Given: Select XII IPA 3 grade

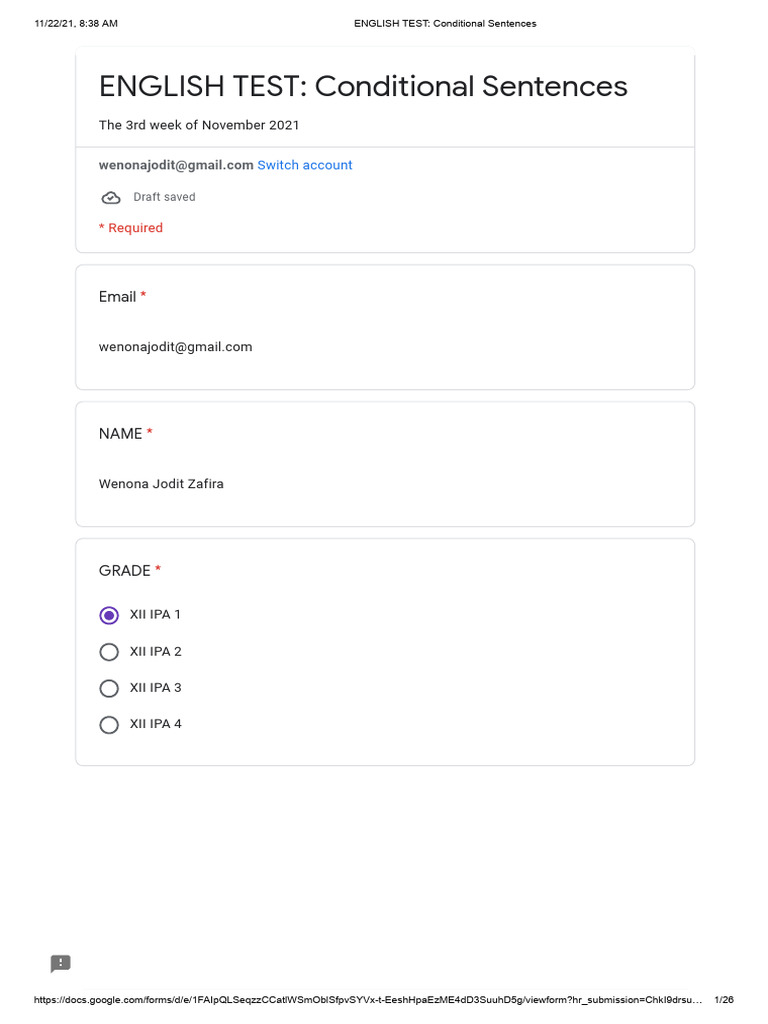Looking at the screenshot, I should (x=109, y=688).
